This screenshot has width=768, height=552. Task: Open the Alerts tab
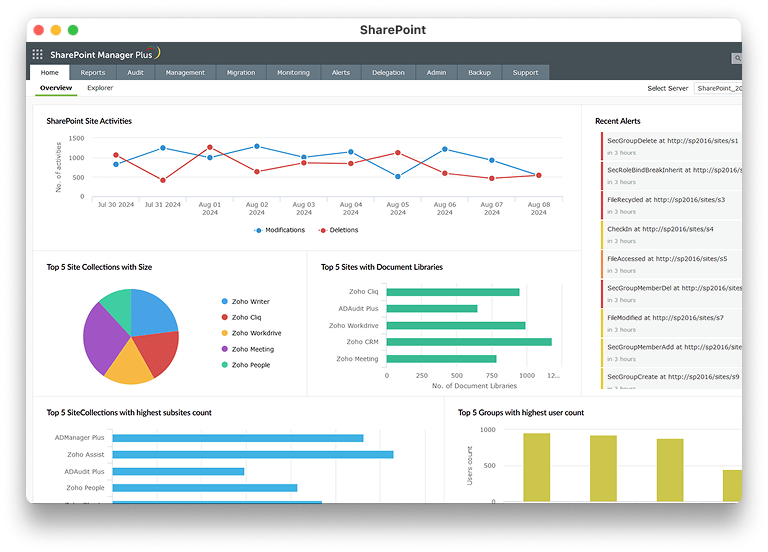[x=341, y=72]
